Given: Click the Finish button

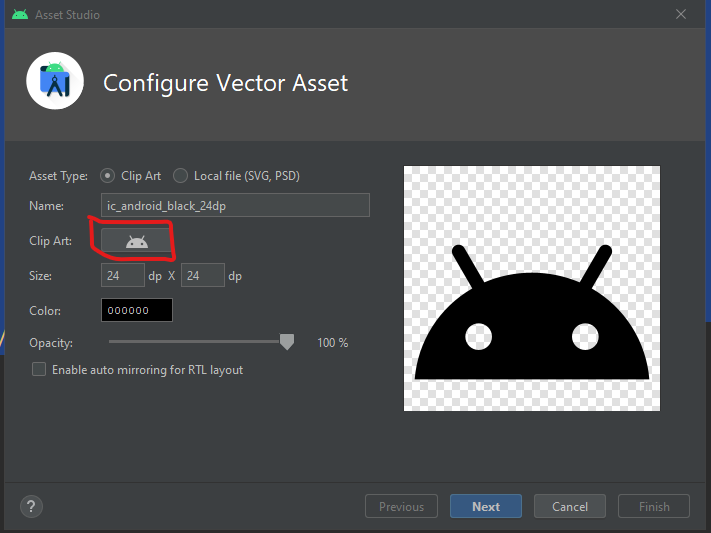Looking at the screenshot, I should pyautogui.click(x=654, y=506).
